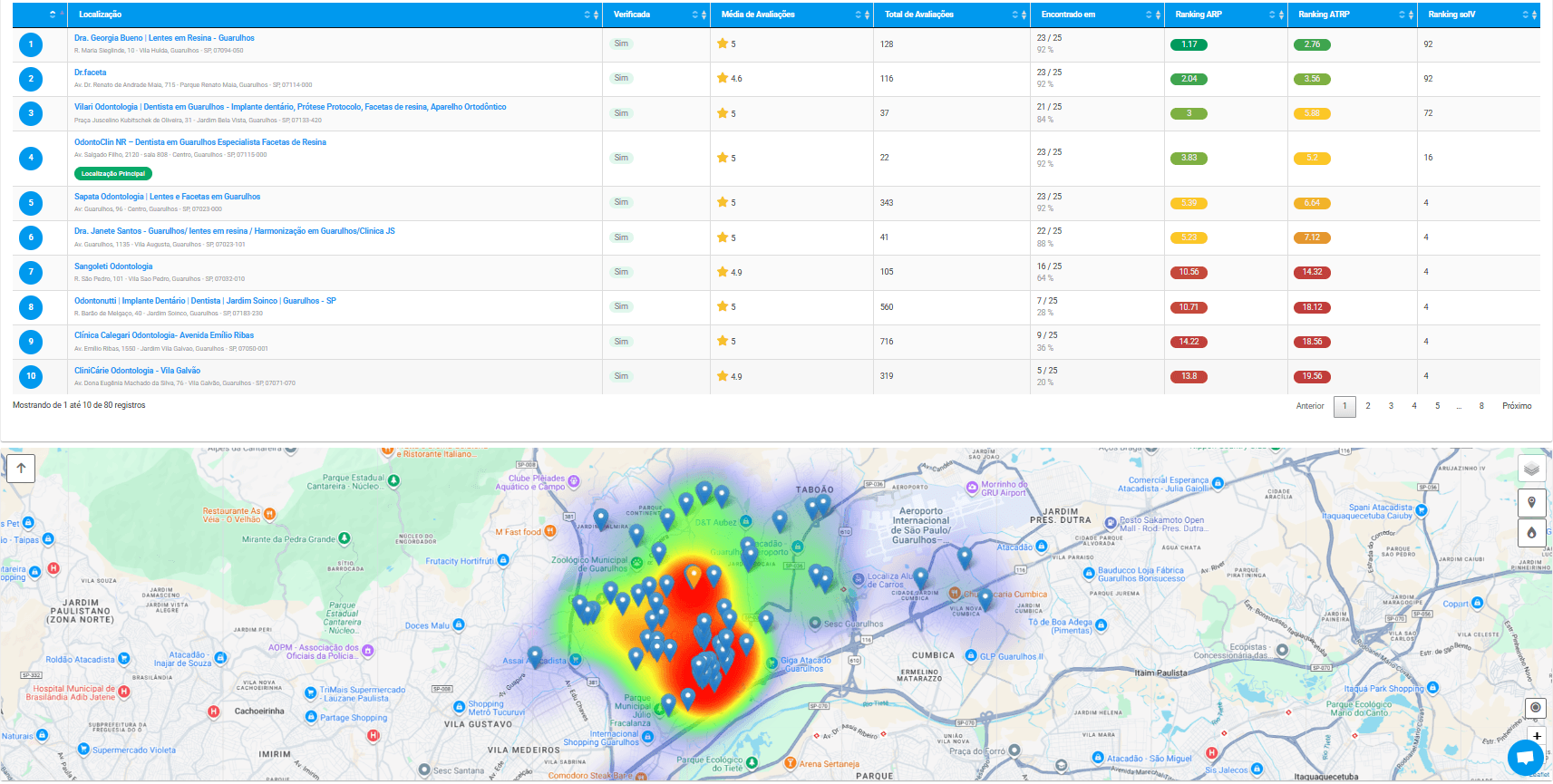Open the Dr.faceta listing link
This screenshot has width=1553, height=784.
91,73
